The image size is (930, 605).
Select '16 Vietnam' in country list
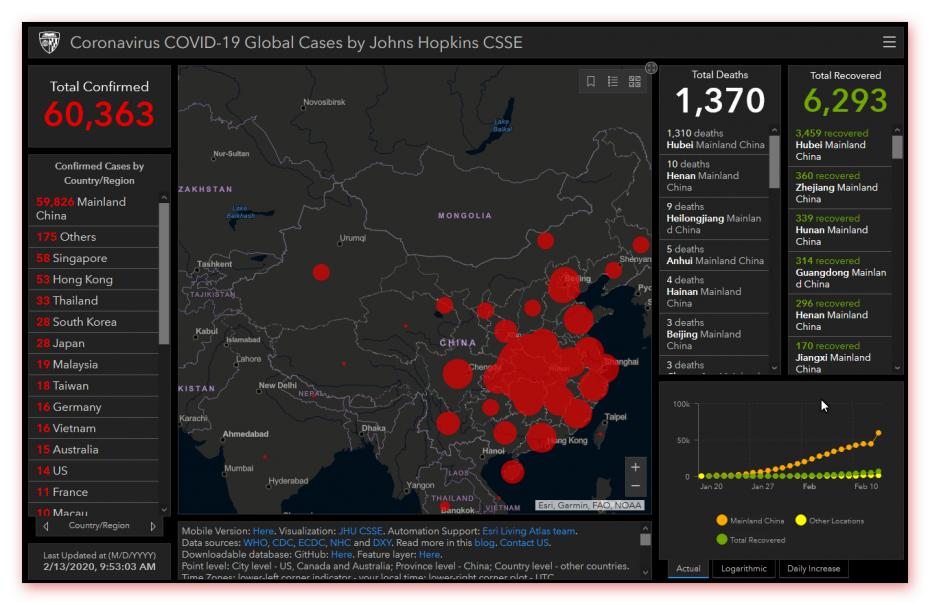tap(94, 428)
